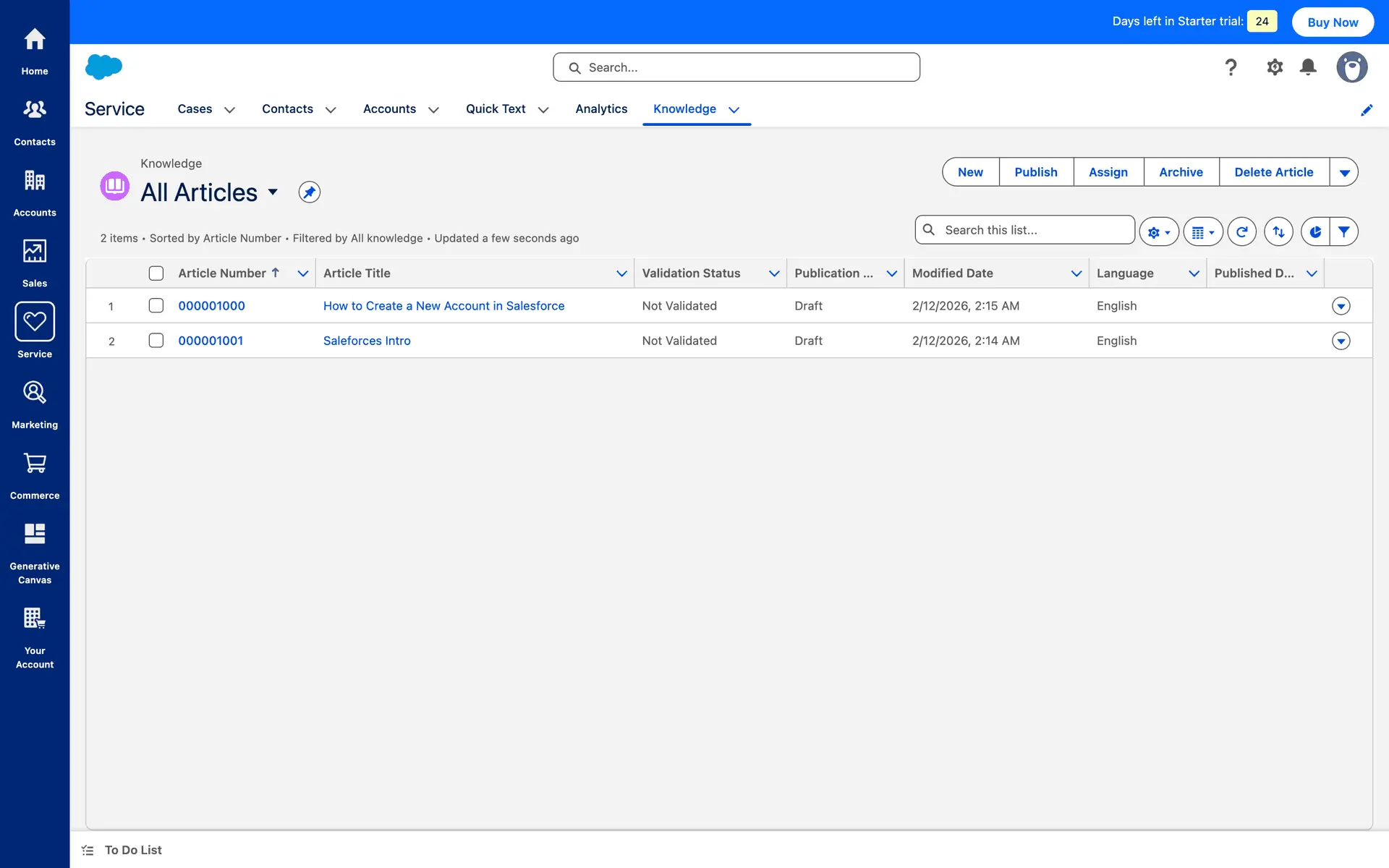Open list view controls gear menu

[1158, 232]
